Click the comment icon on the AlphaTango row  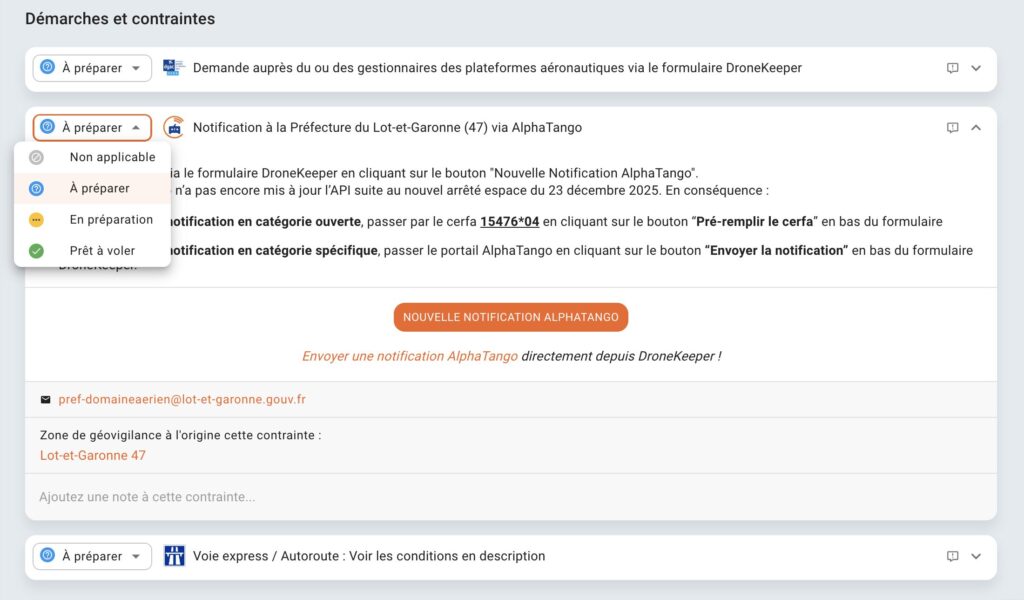tap(952, 128)
